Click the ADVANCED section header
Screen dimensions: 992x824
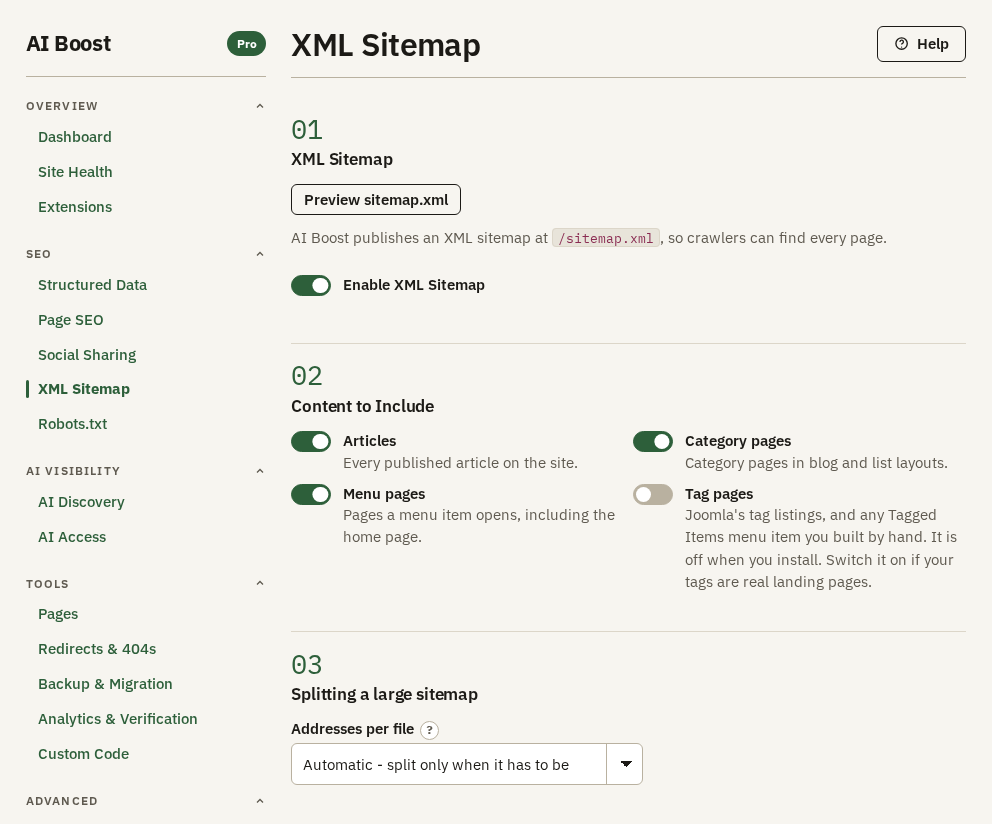coord(62,801)
